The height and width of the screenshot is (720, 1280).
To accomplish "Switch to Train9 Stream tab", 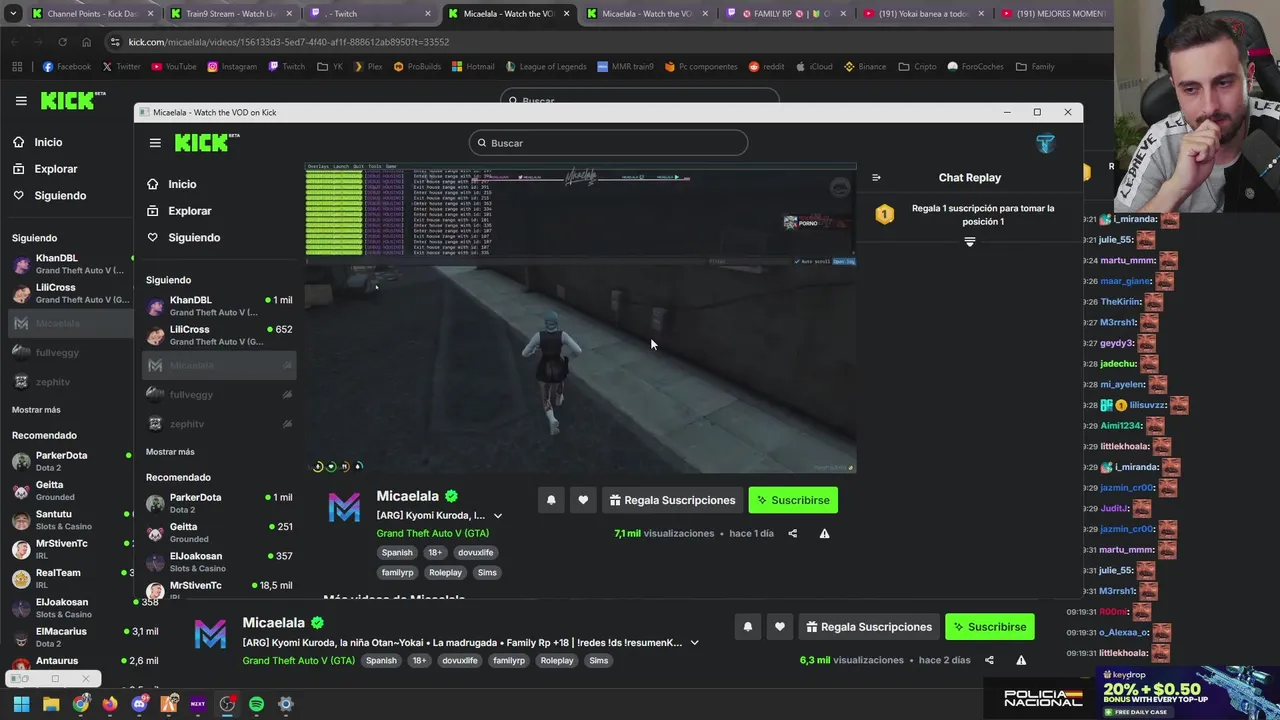I will click(x=232, y=14).
